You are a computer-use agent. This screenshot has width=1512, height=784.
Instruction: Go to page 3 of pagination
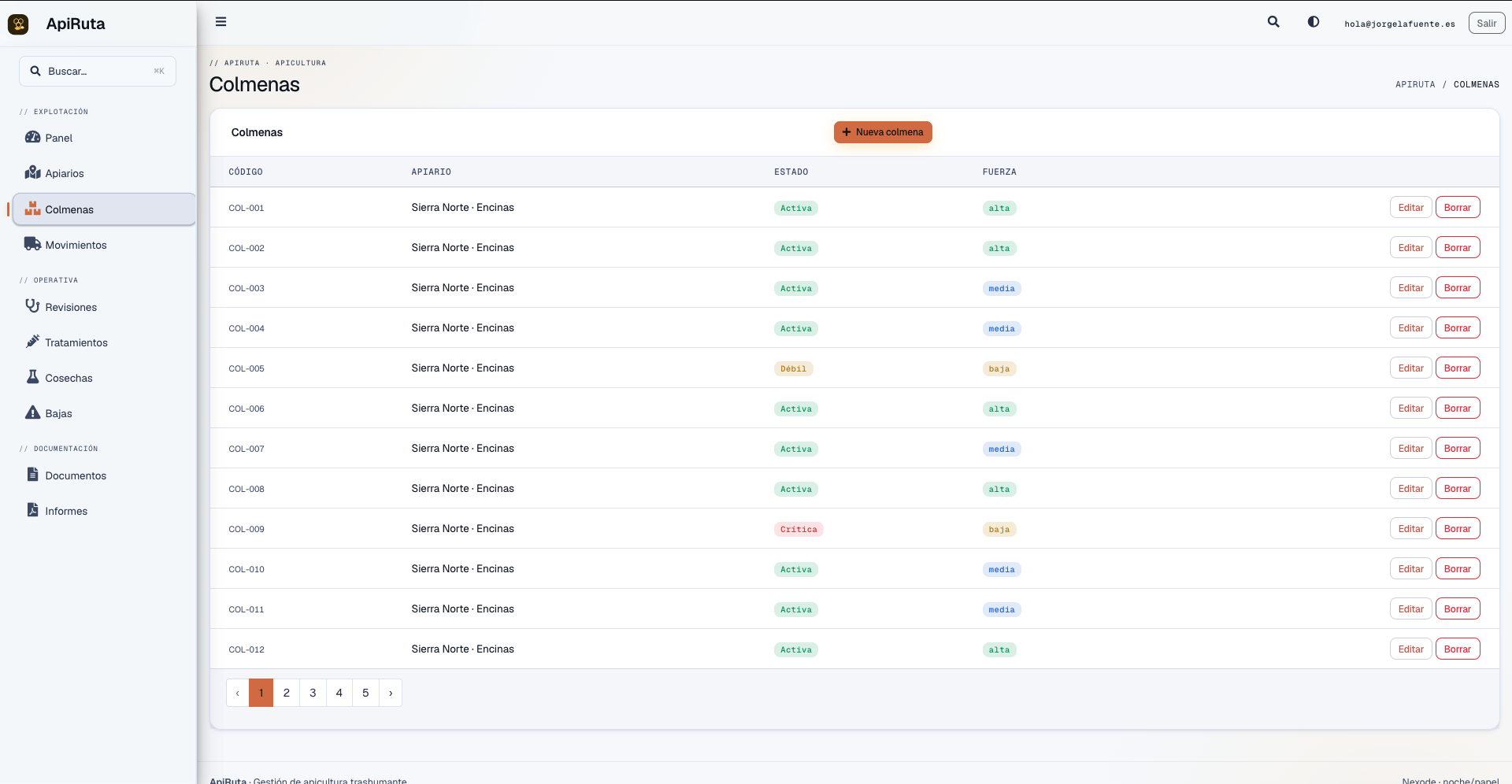[313, 693]
